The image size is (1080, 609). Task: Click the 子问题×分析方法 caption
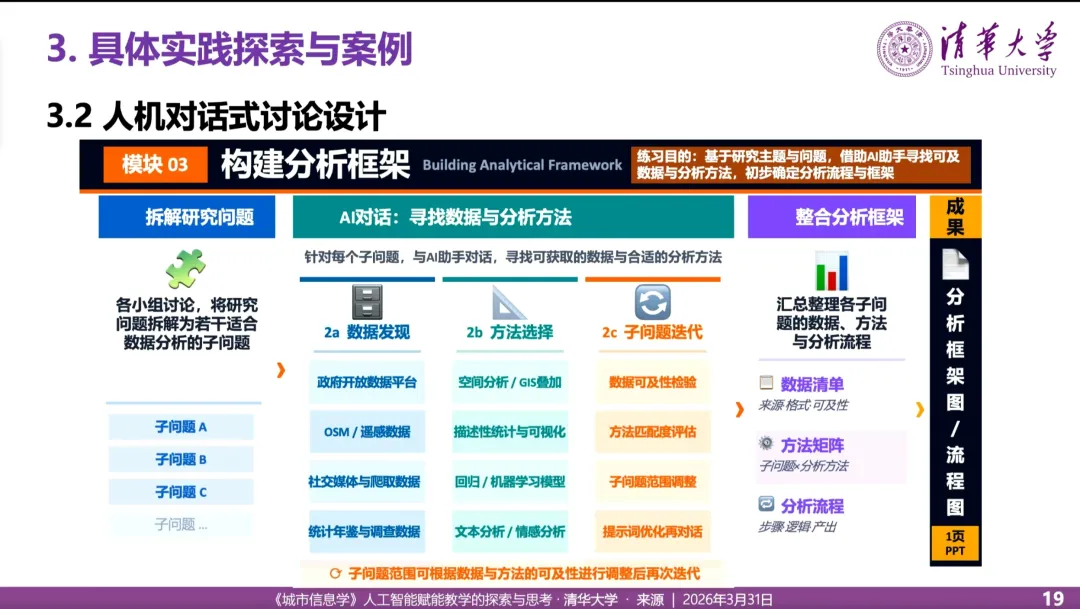[x=803, y=466]
